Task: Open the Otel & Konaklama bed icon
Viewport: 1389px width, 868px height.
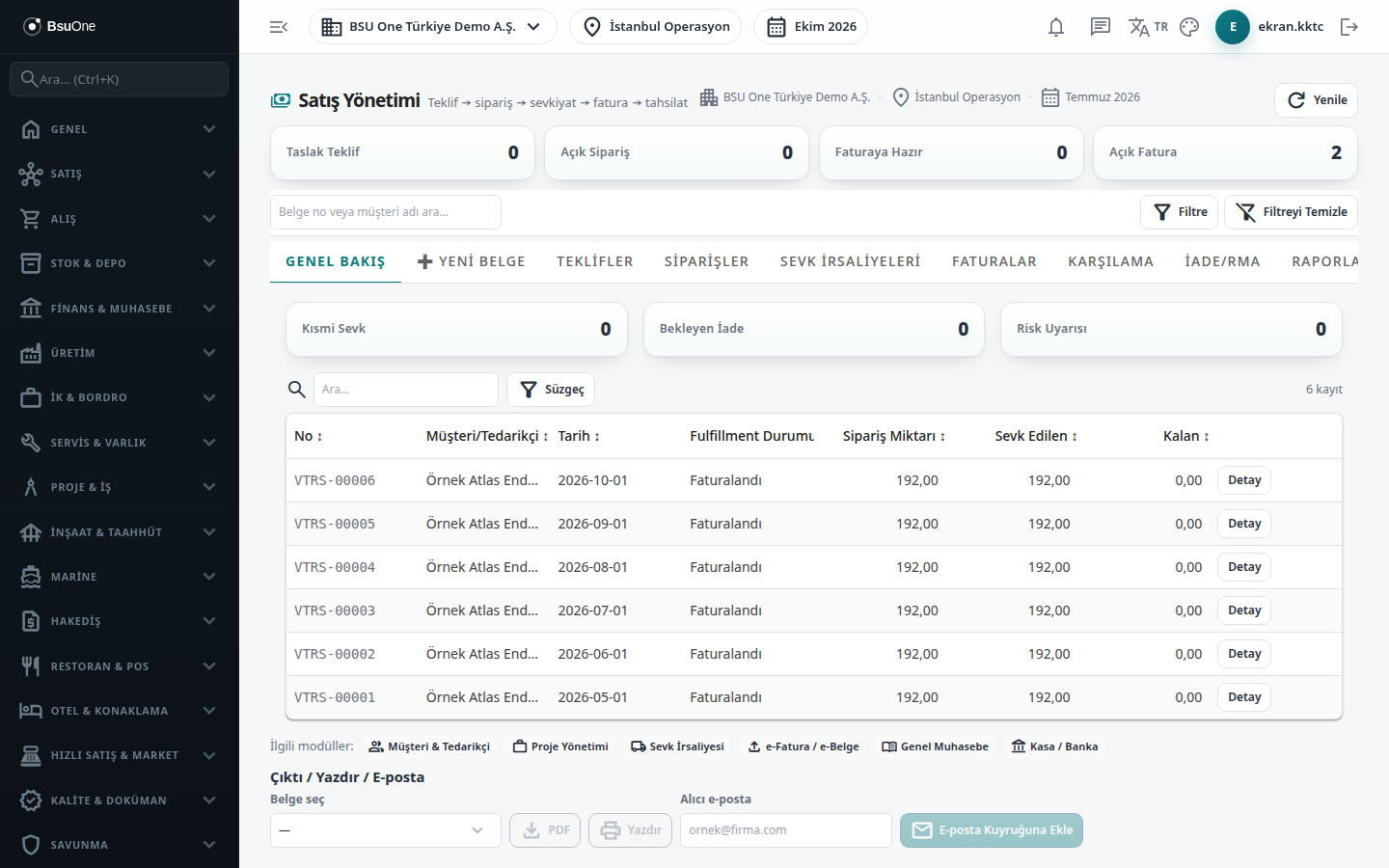Action: [x=31, y=711]
